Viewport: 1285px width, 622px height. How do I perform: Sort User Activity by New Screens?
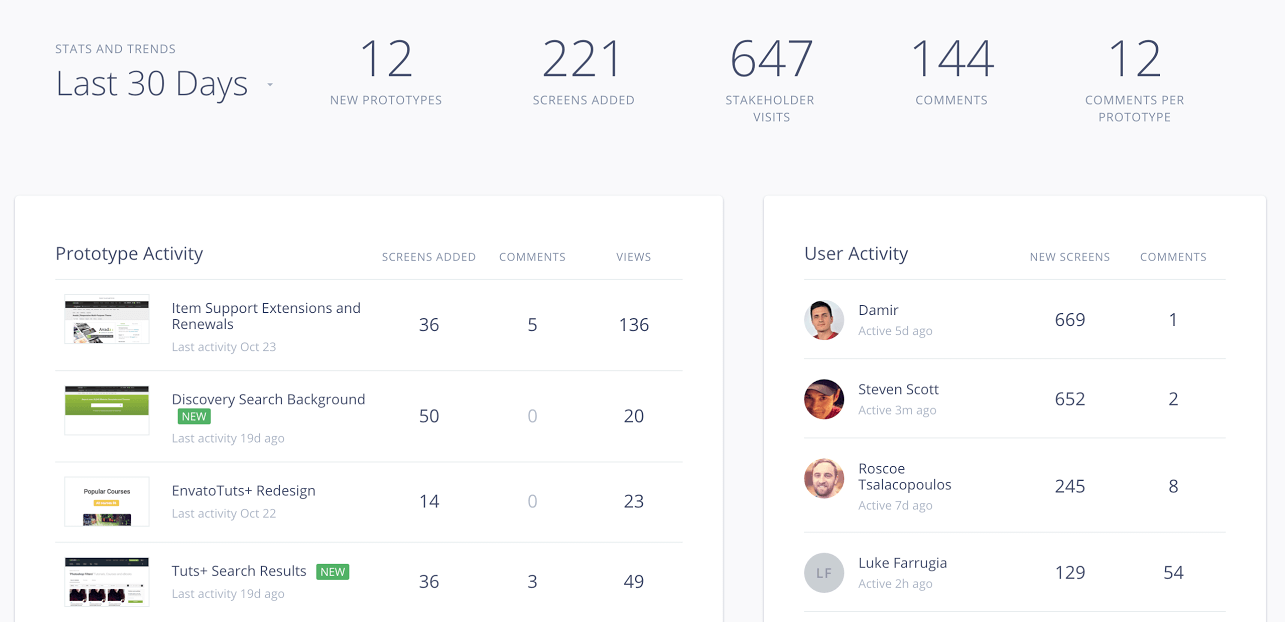click(1070, 257)
